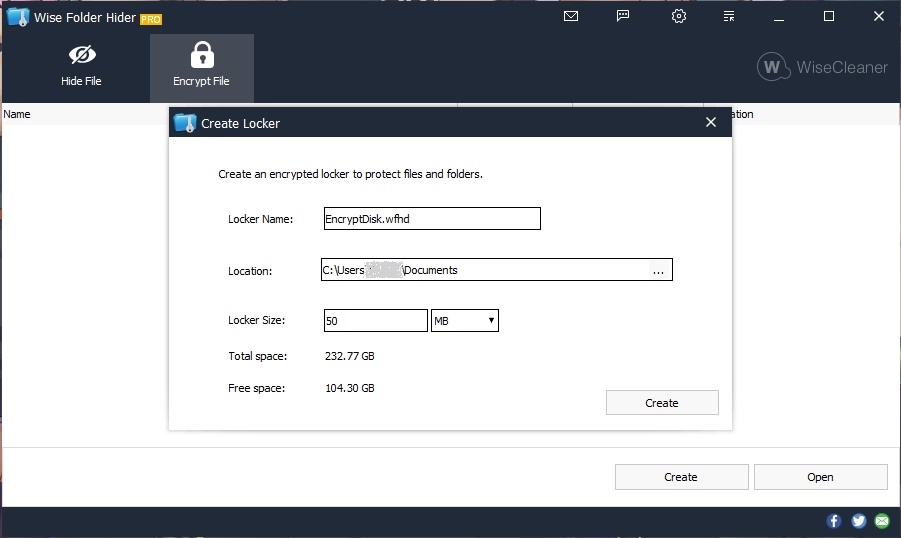Close the Create Locker dialog
Image resolution: width=901 pixels, height=538 pixels.
coord(711,122)
